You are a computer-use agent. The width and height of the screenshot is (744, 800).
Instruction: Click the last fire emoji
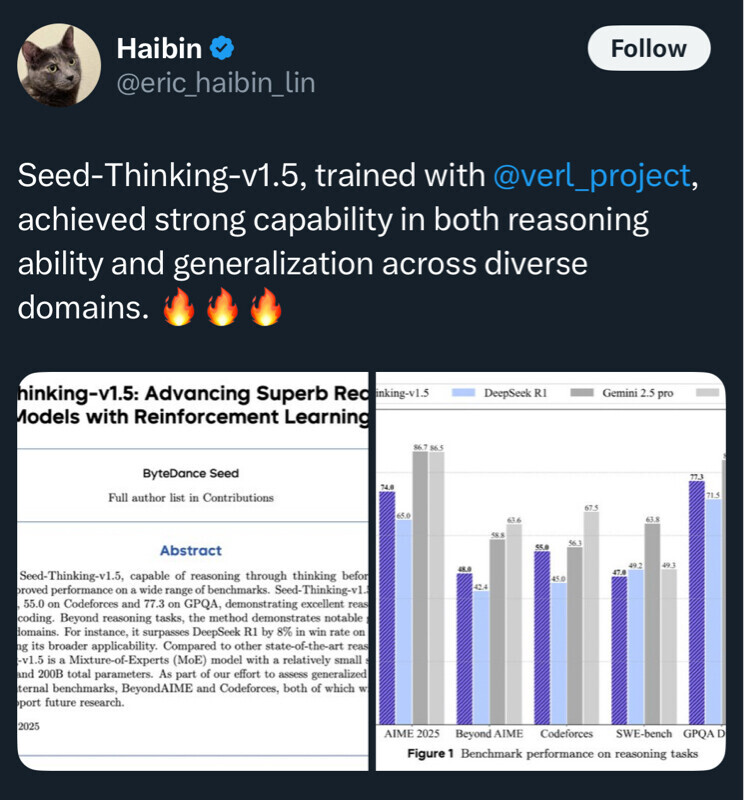click(266, 307)
